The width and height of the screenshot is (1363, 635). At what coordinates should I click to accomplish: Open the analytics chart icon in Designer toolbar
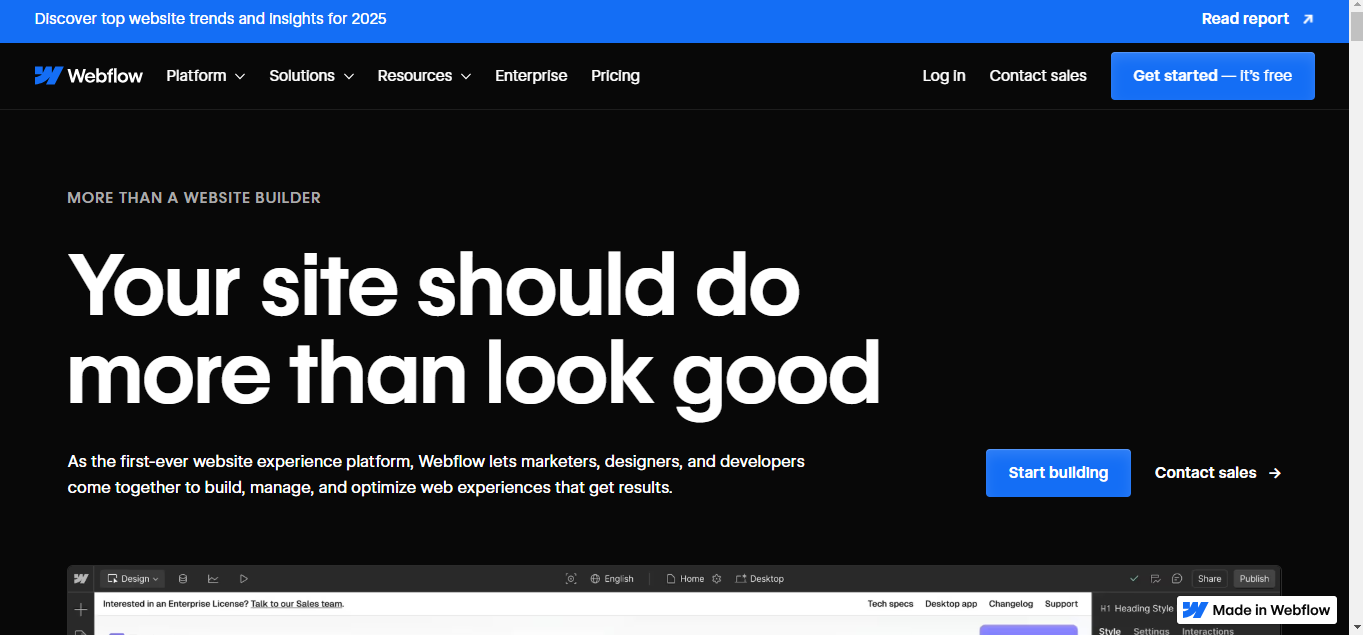213,578
